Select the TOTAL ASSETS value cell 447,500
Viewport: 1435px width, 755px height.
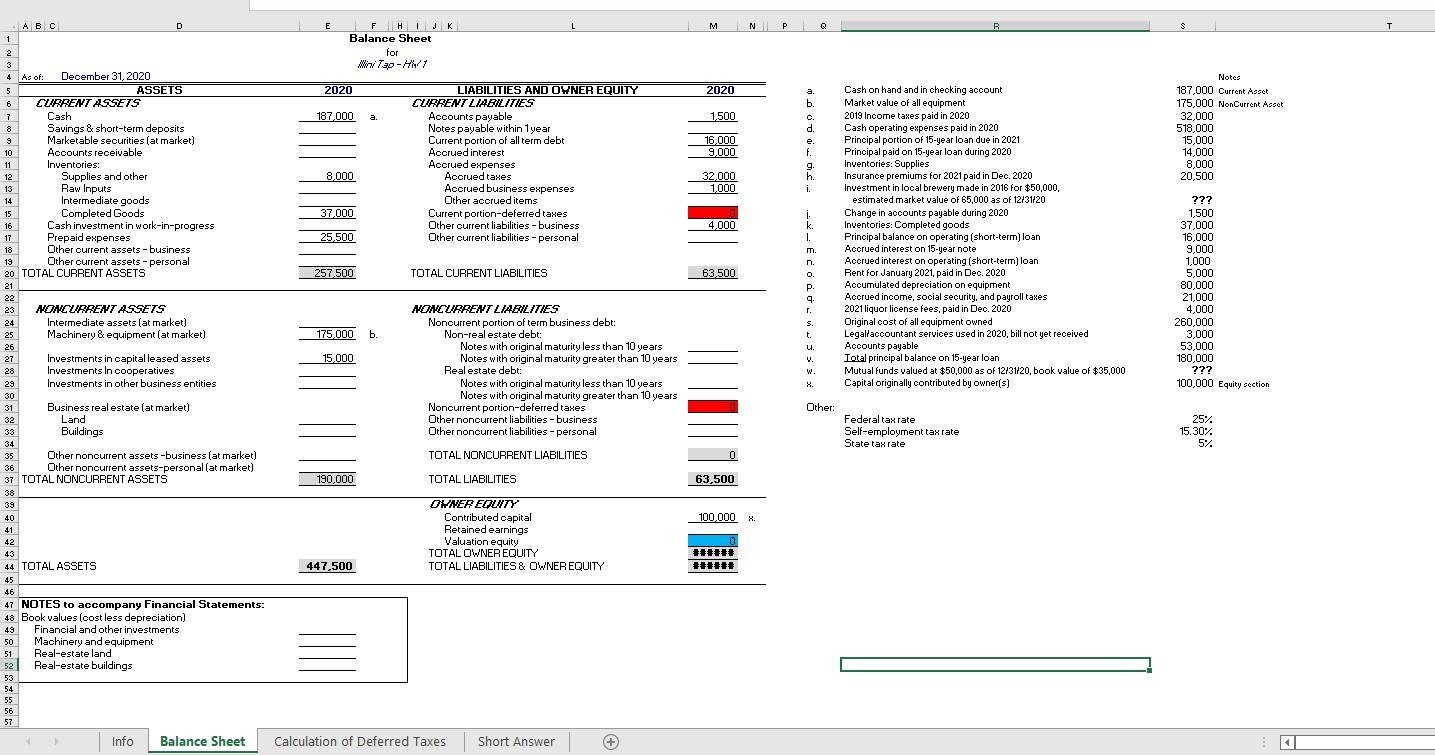pyautogui.click(x=328, y=565)
